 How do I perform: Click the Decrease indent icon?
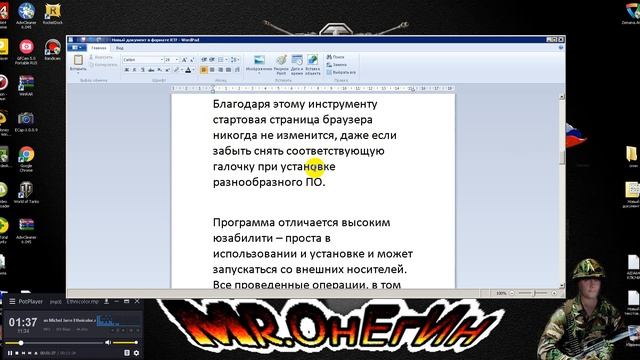(204, 60)
